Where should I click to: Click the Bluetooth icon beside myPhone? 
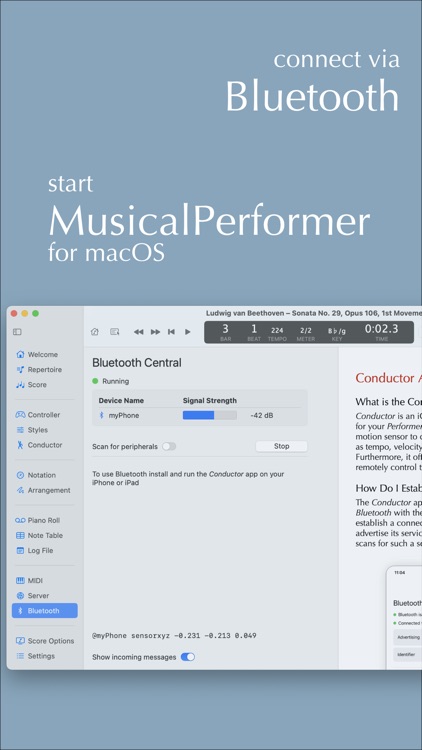point(101,416)
